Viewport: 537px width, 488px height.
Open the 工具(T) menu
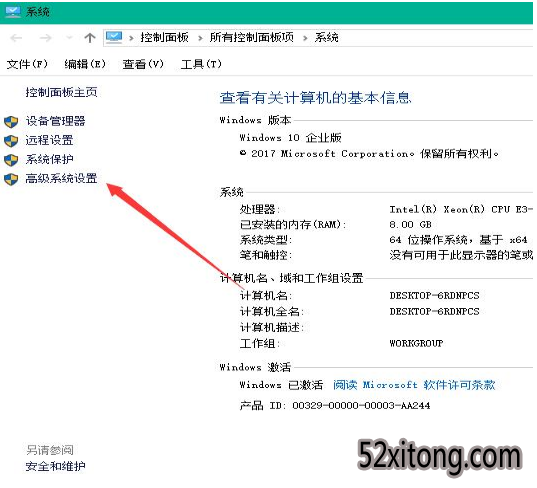coord(201,64)
